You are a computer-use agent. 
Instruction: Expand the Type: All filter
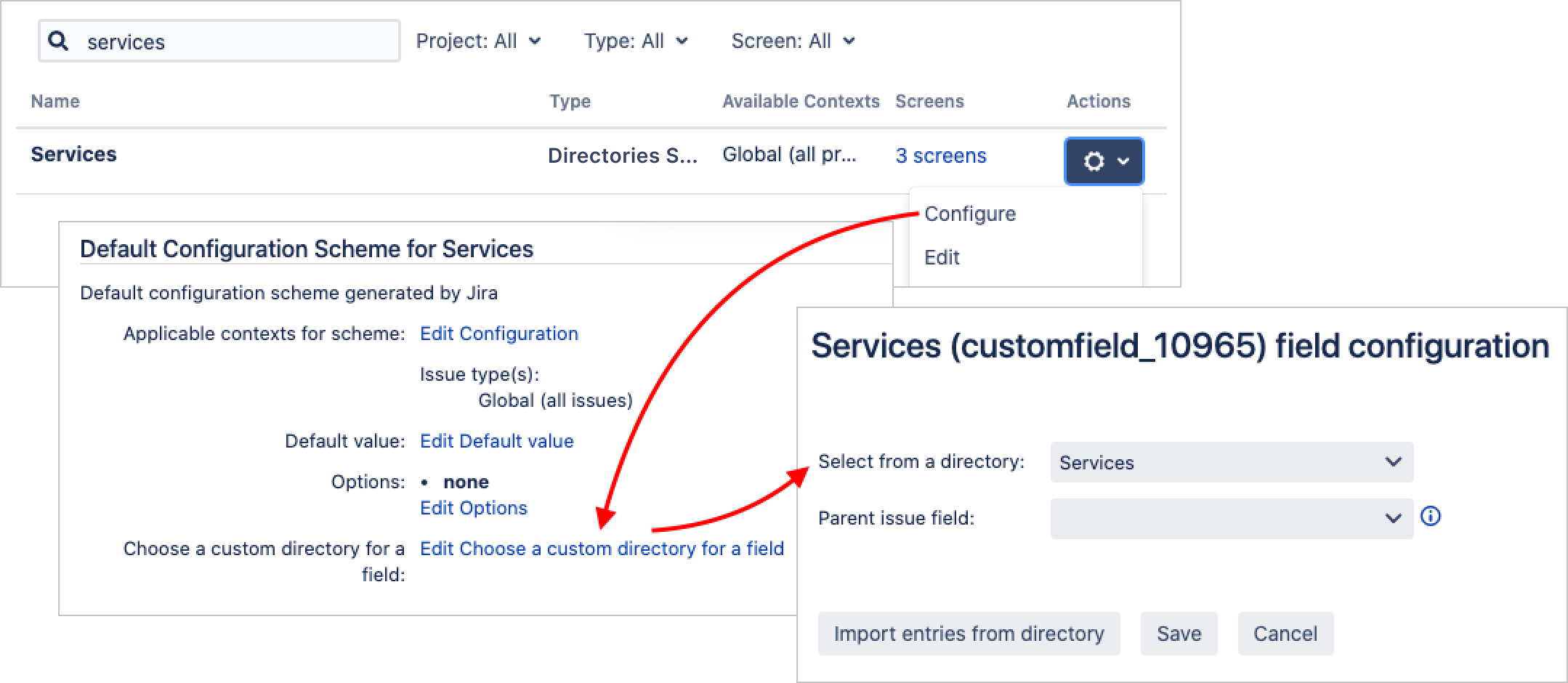pyautogui.click(x=636, y=41)
